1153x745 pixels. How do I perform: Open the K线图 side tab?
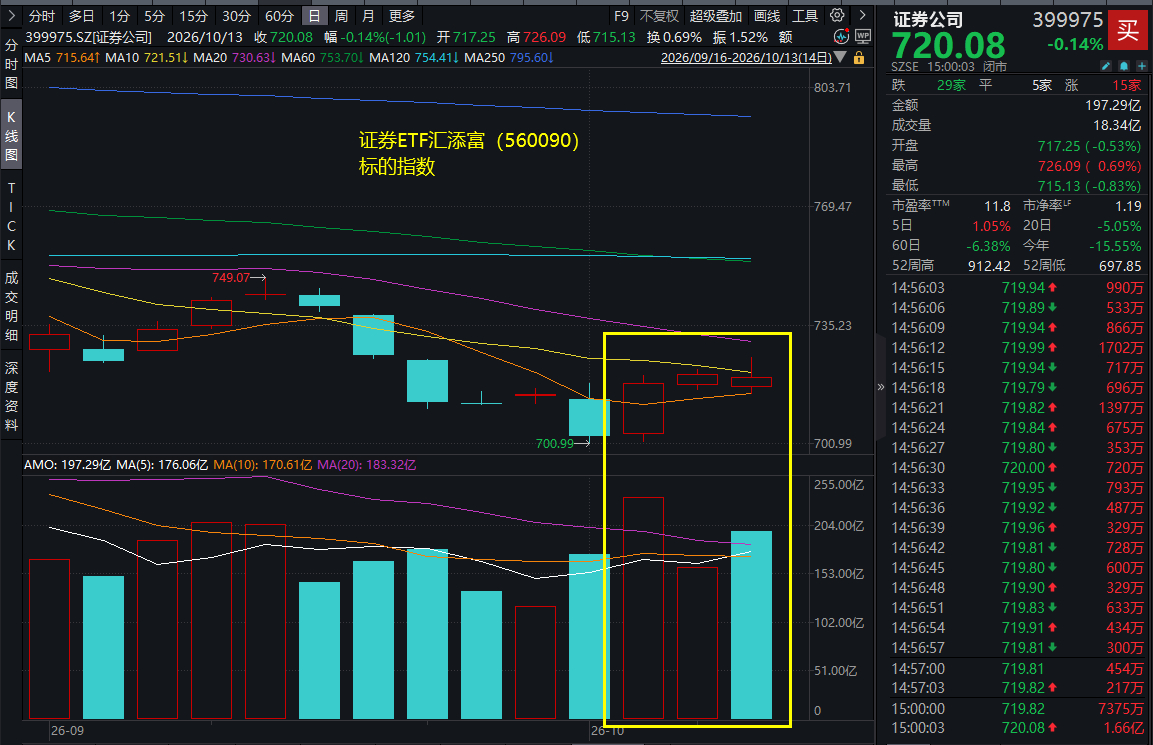point(11,136)
